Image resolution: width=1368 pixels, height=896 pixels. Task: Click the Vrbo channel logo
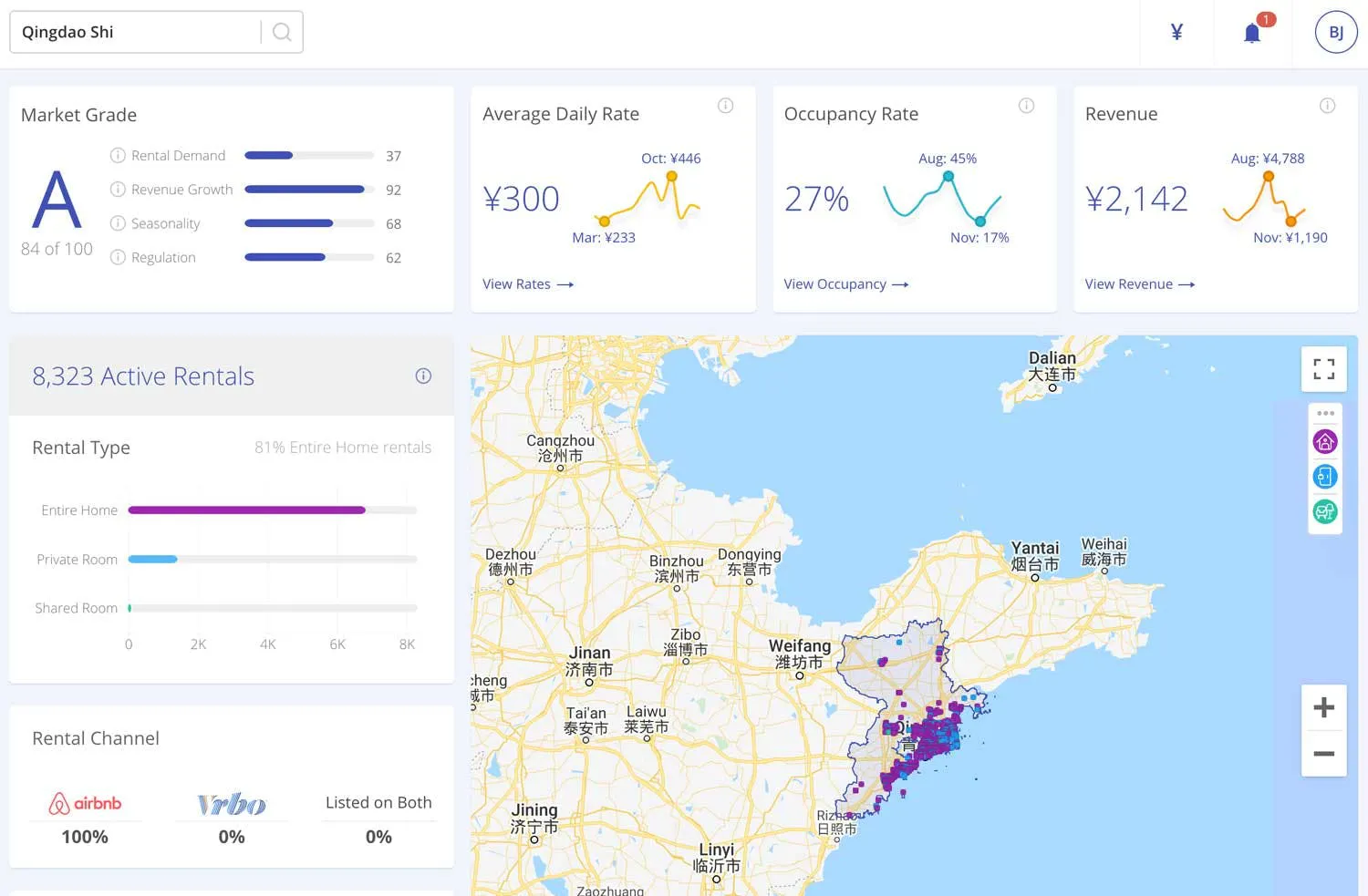click(x=232, y=804)
